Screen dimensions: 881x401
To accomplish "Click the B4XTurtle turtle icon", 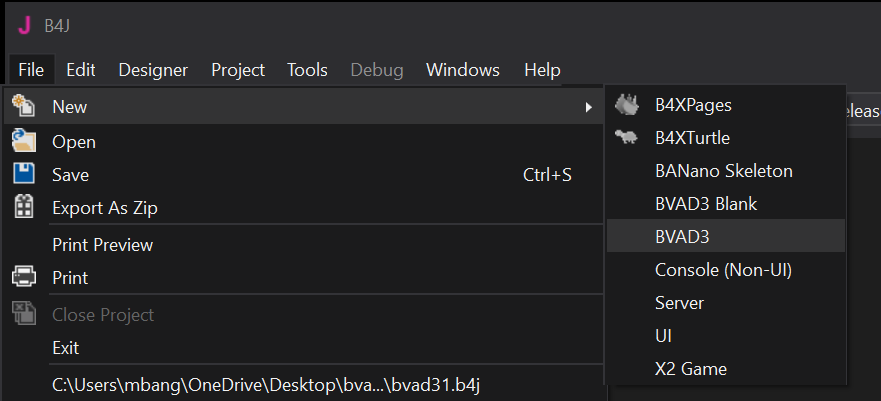I will (626, 137).
